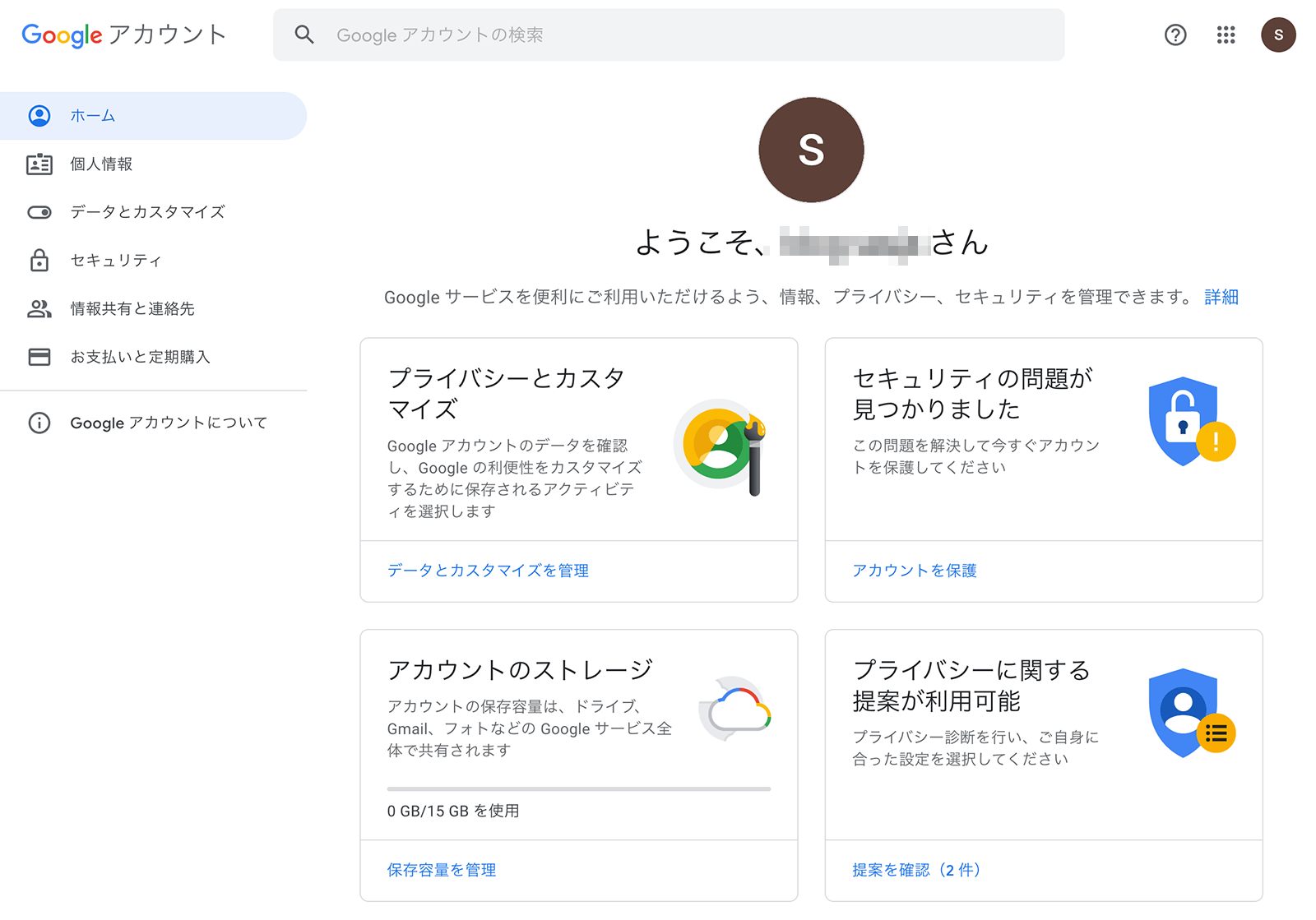Click the データとカスタマイズ toggle icon
This screenshot has height=920, width=1316.
(39, 212)
